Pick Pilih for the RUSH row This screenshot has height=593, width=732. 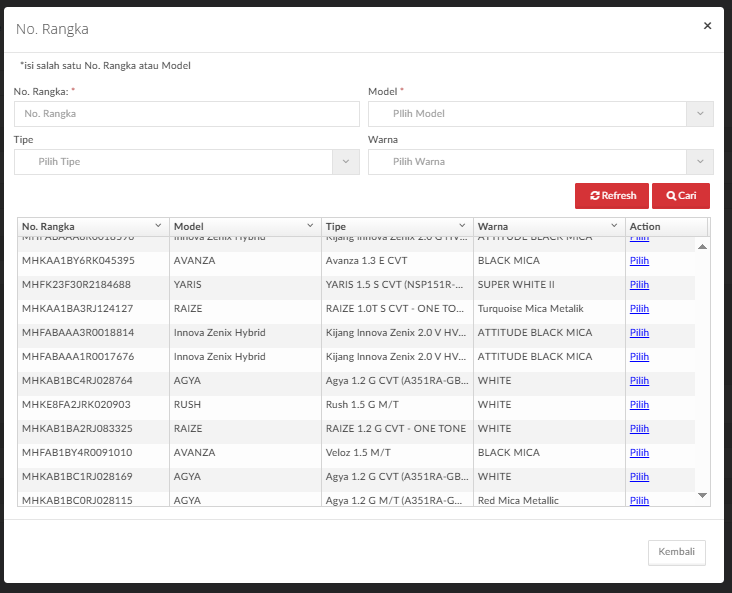[x=639, y=405]
